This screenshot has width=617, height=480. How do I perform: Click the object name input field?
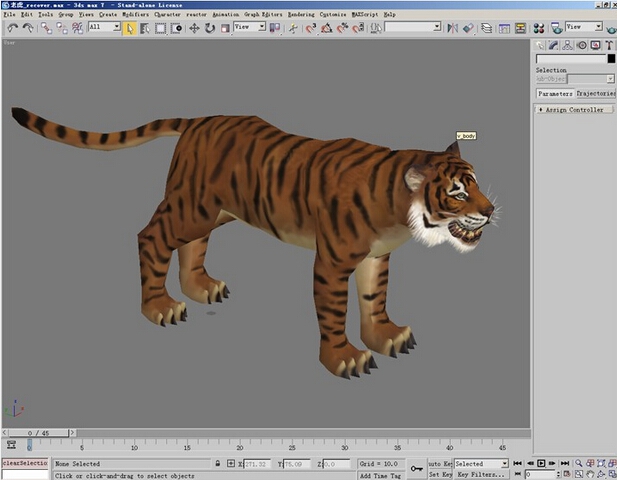[571, 59]
